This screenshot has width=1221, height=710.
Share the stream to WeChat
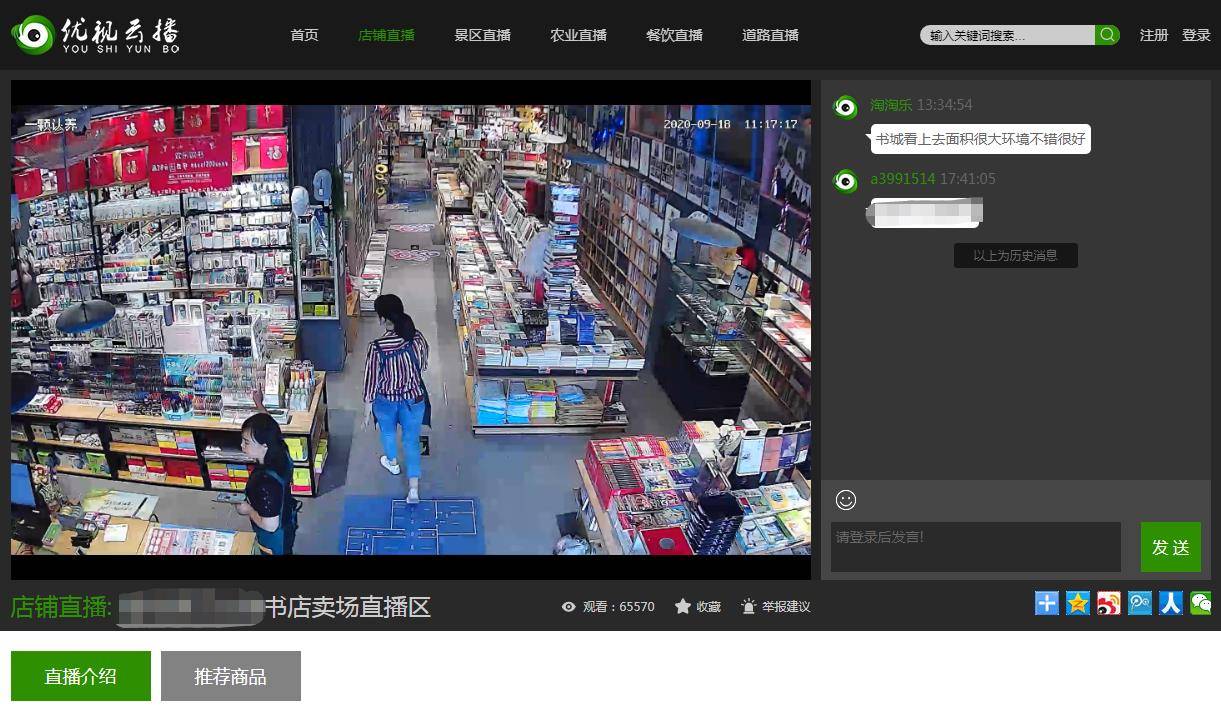tap(1201, 603)
